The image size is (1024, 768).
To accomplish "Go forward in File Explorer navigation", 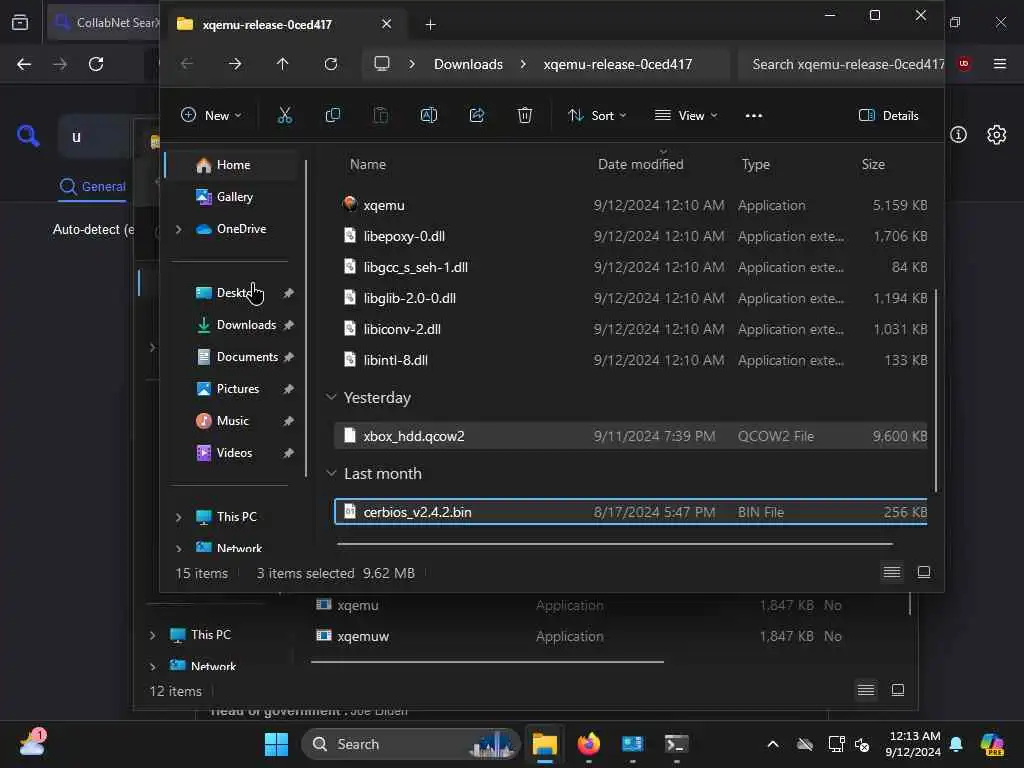I will tap(235, 64).
